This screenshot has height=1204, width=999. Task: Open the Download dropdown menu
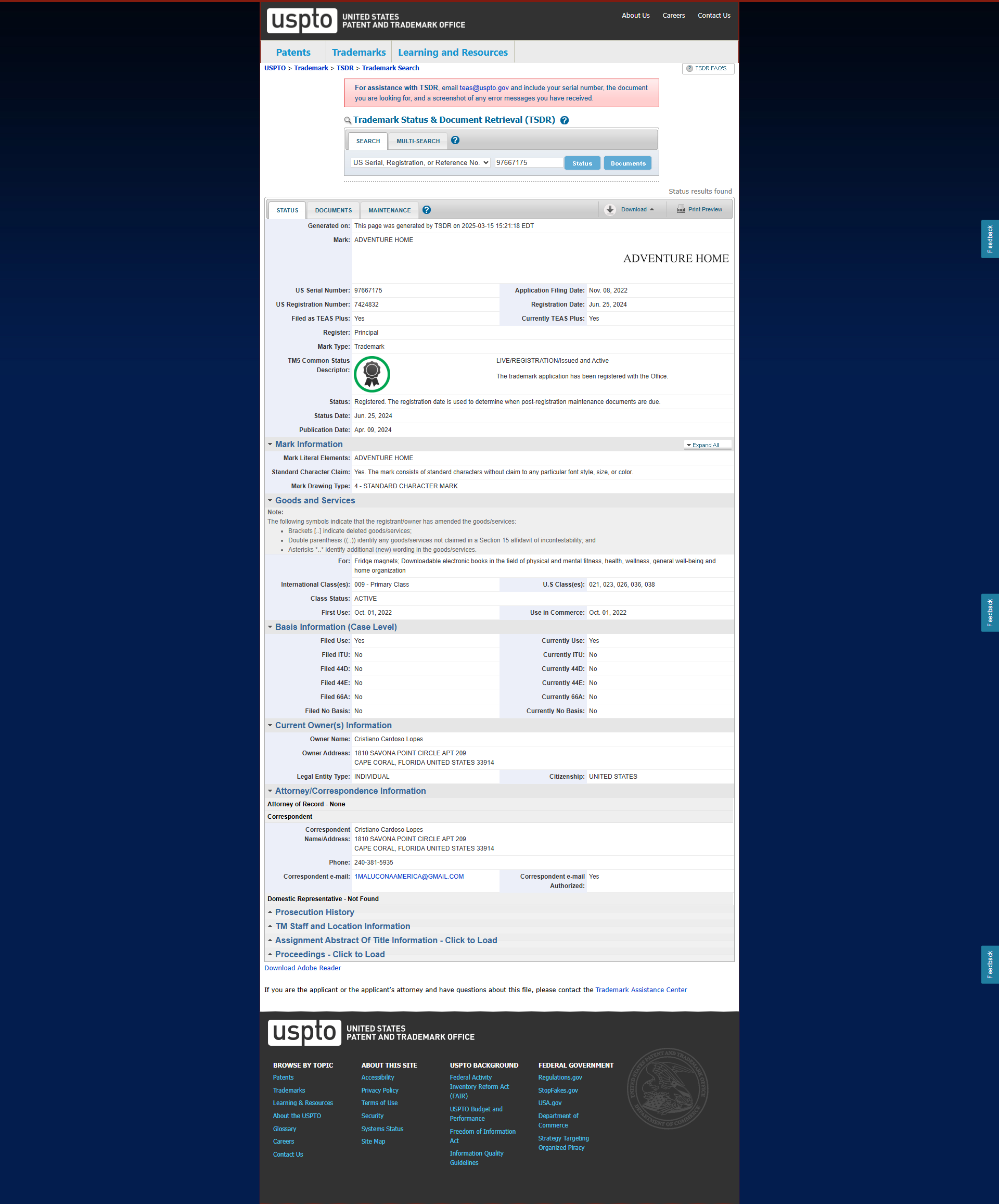click(637, 210)
